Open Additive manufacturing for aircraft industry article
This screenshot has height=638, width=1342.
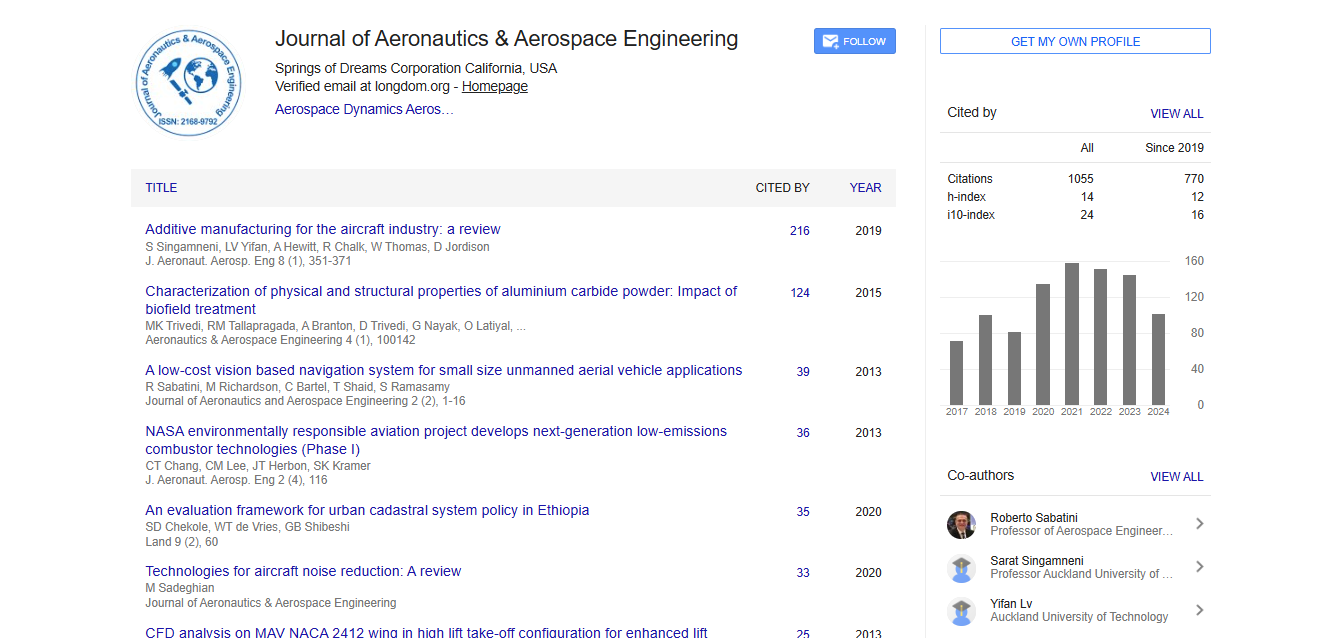click(323, 230)
